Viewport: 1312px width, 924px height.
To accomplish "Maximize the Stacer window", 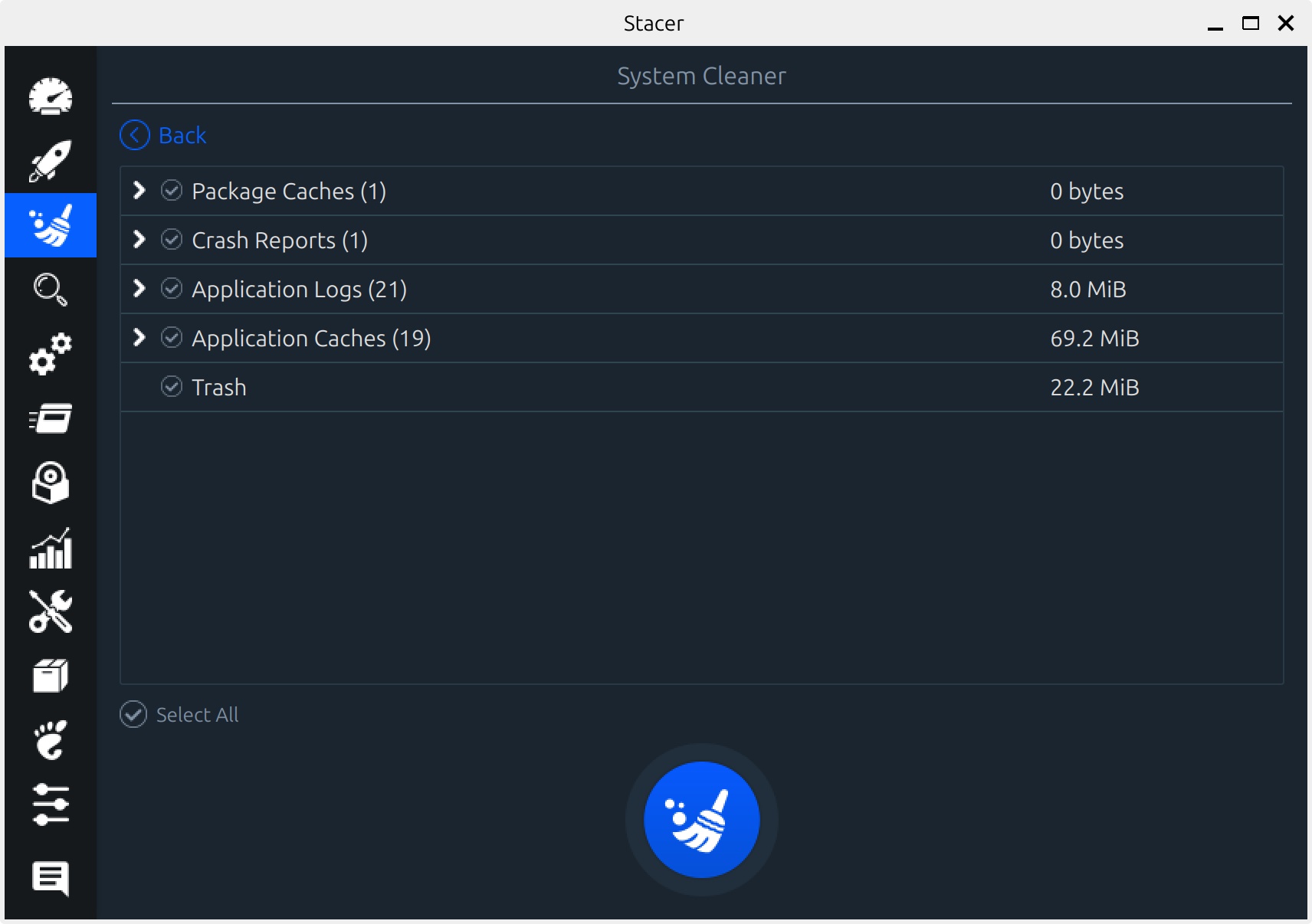I will click(1251, 23).
